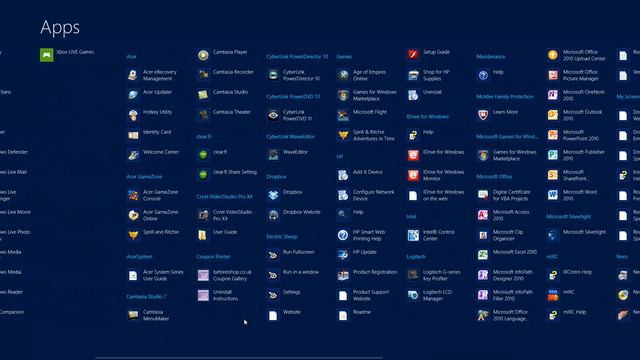Click "Acer System Series User Guide" text
The height and width of the screenshot is (360, 640).
point(163,275)
